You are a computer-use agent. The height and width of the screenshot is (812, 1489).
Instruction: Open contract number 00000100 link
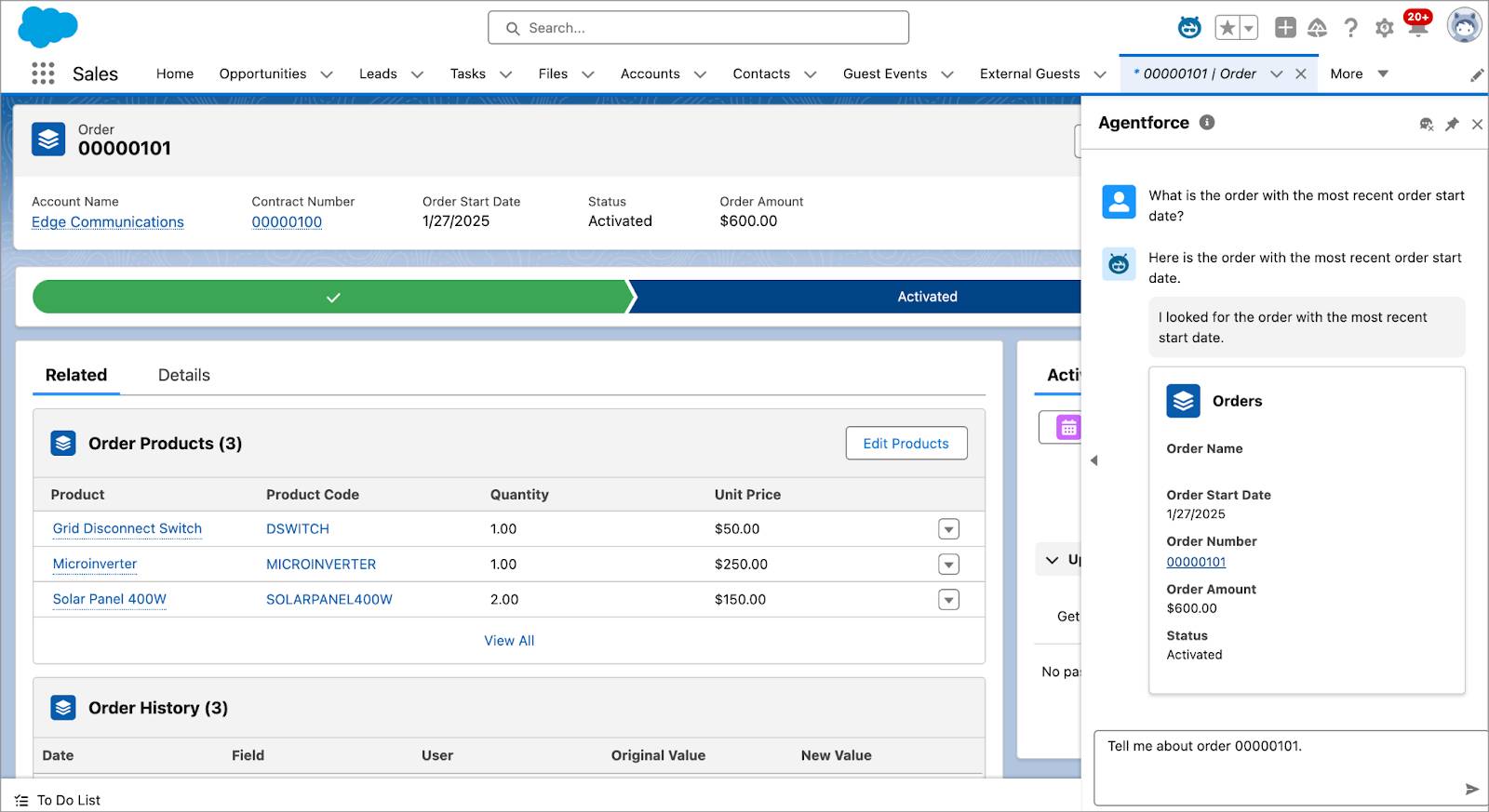(x=287, y=221)
